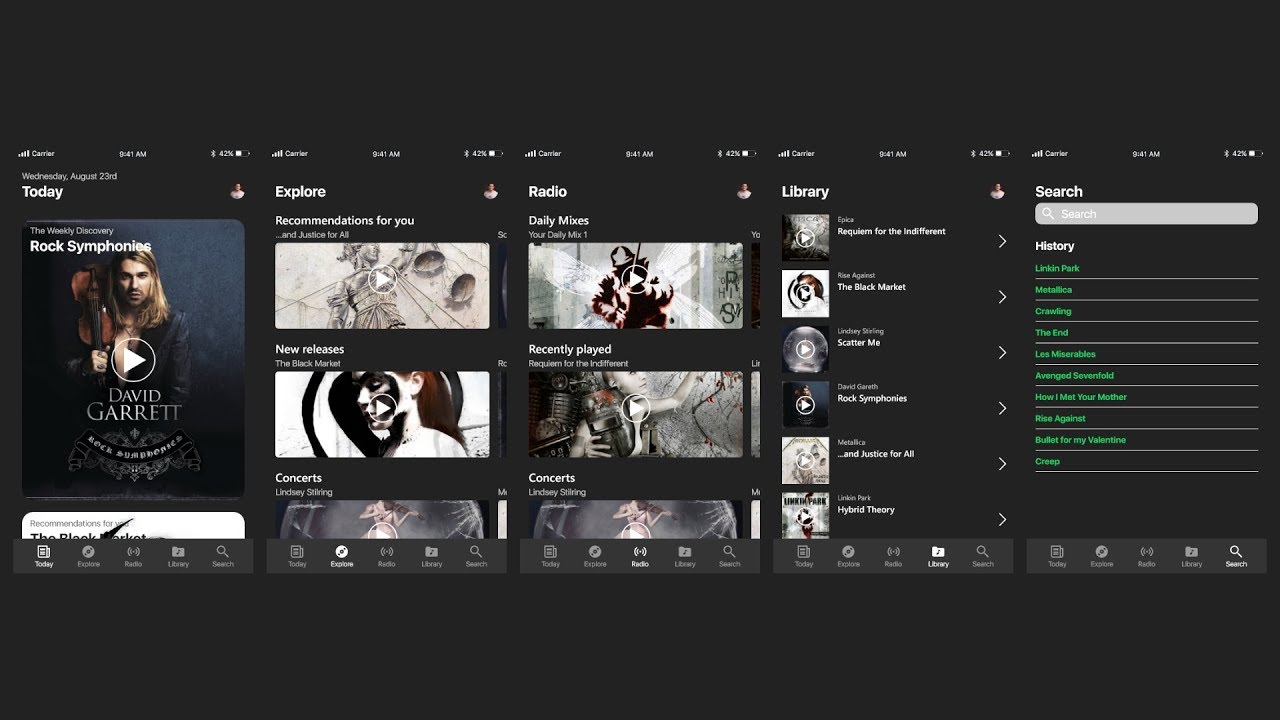Expand the Library row chevron for The Black Market
1280x720 pixels.
1002,297
